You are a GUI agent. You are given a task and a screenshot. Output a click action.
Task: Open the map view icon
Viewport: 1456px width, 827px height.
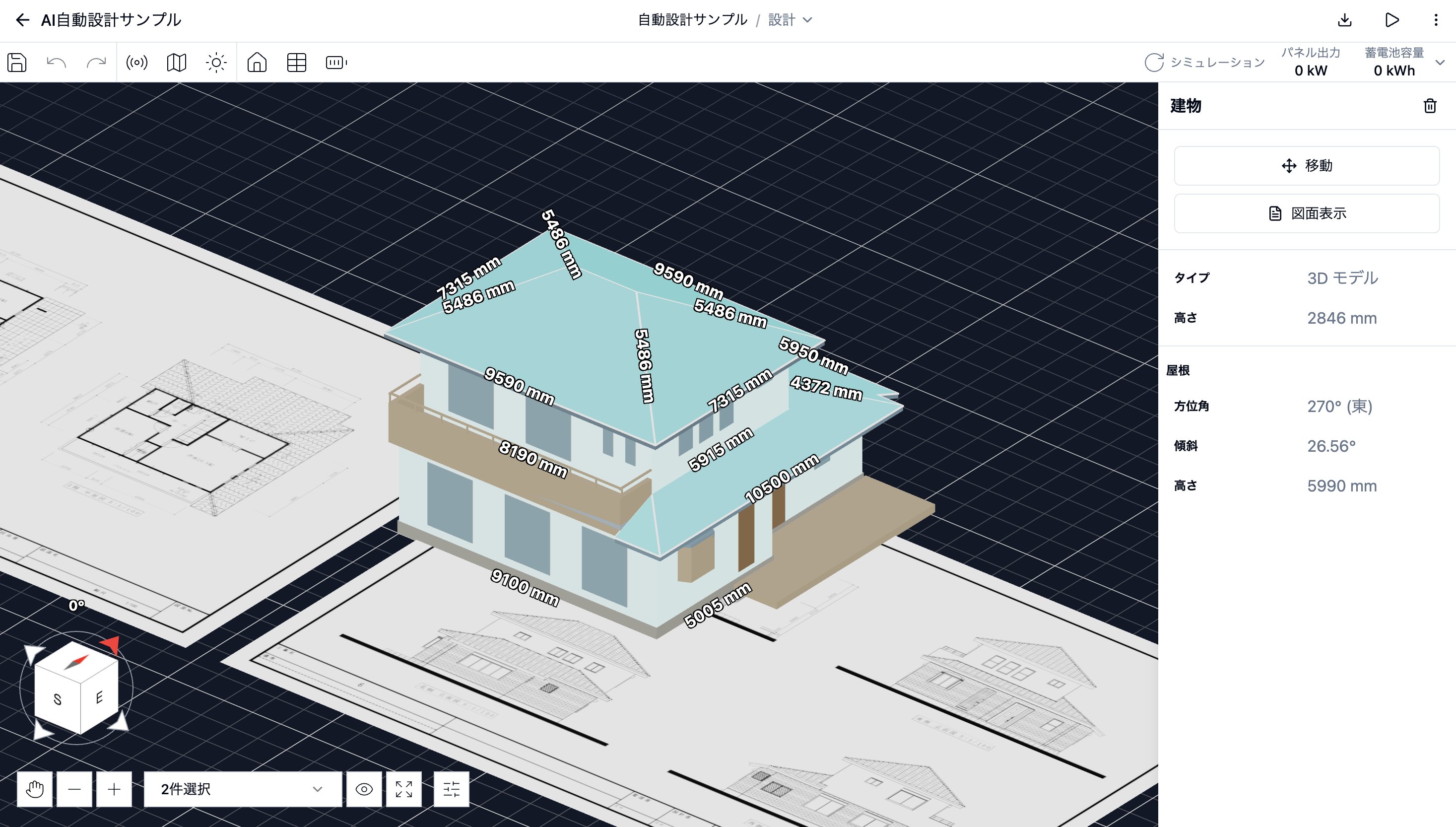(x=177, y=63)
